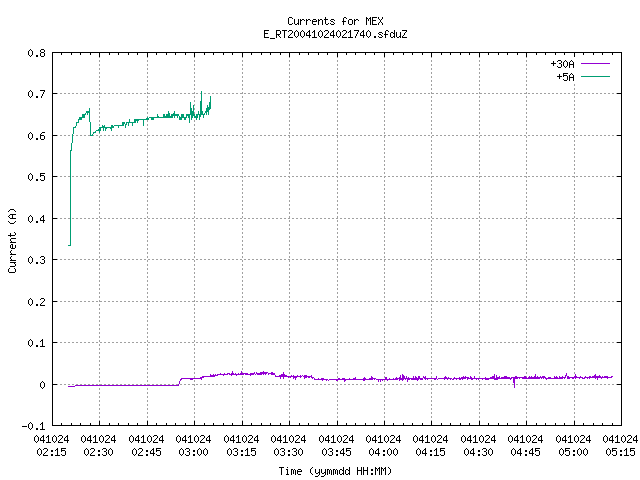The image size is (640, 480).
Task: Click the y-axis tick value 0.4
Action: (37, 219)
